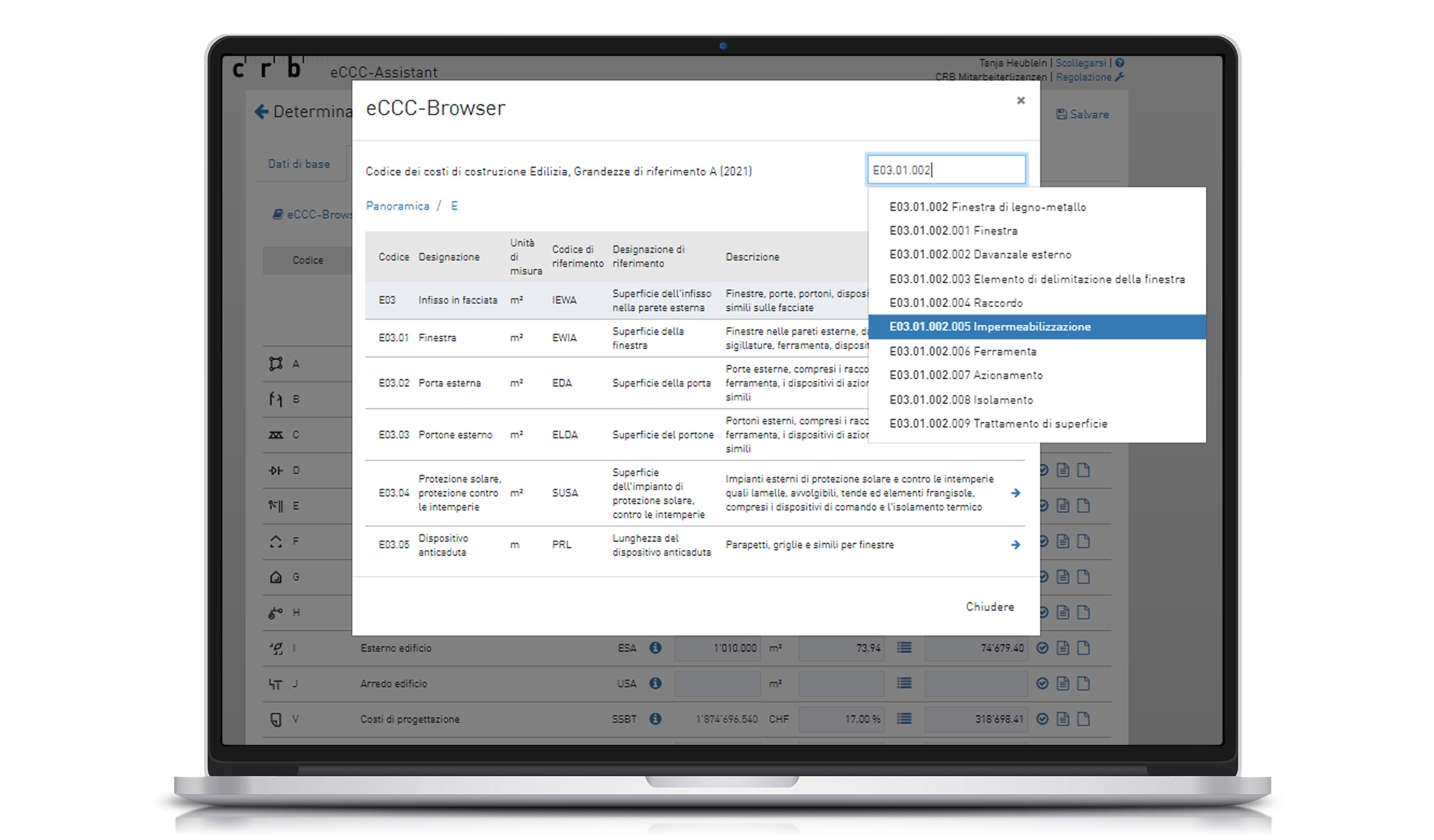Click the back arrow beside Determina
1434x840 pixels.
pyautogui.click(x=261, y=111)
